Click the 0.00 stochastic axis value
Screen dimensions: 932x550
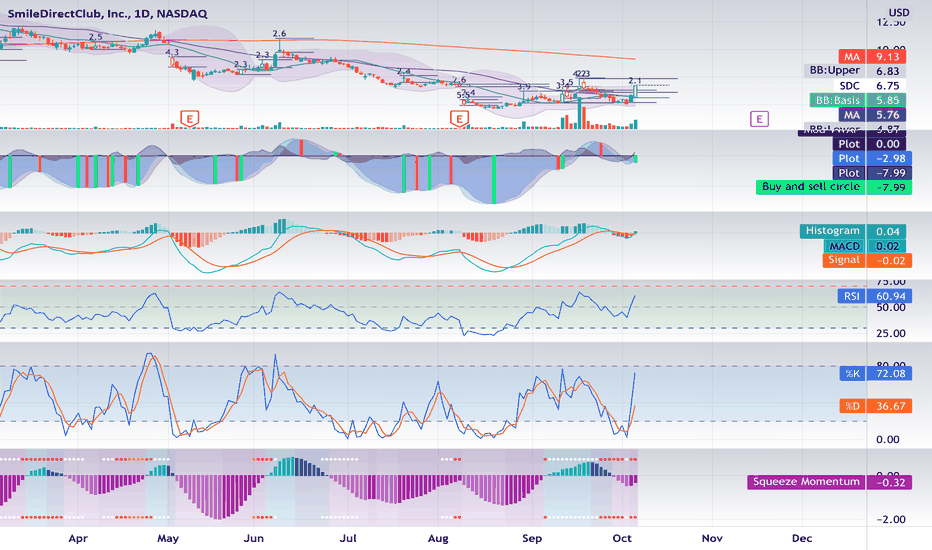click(x=888, y=439)
